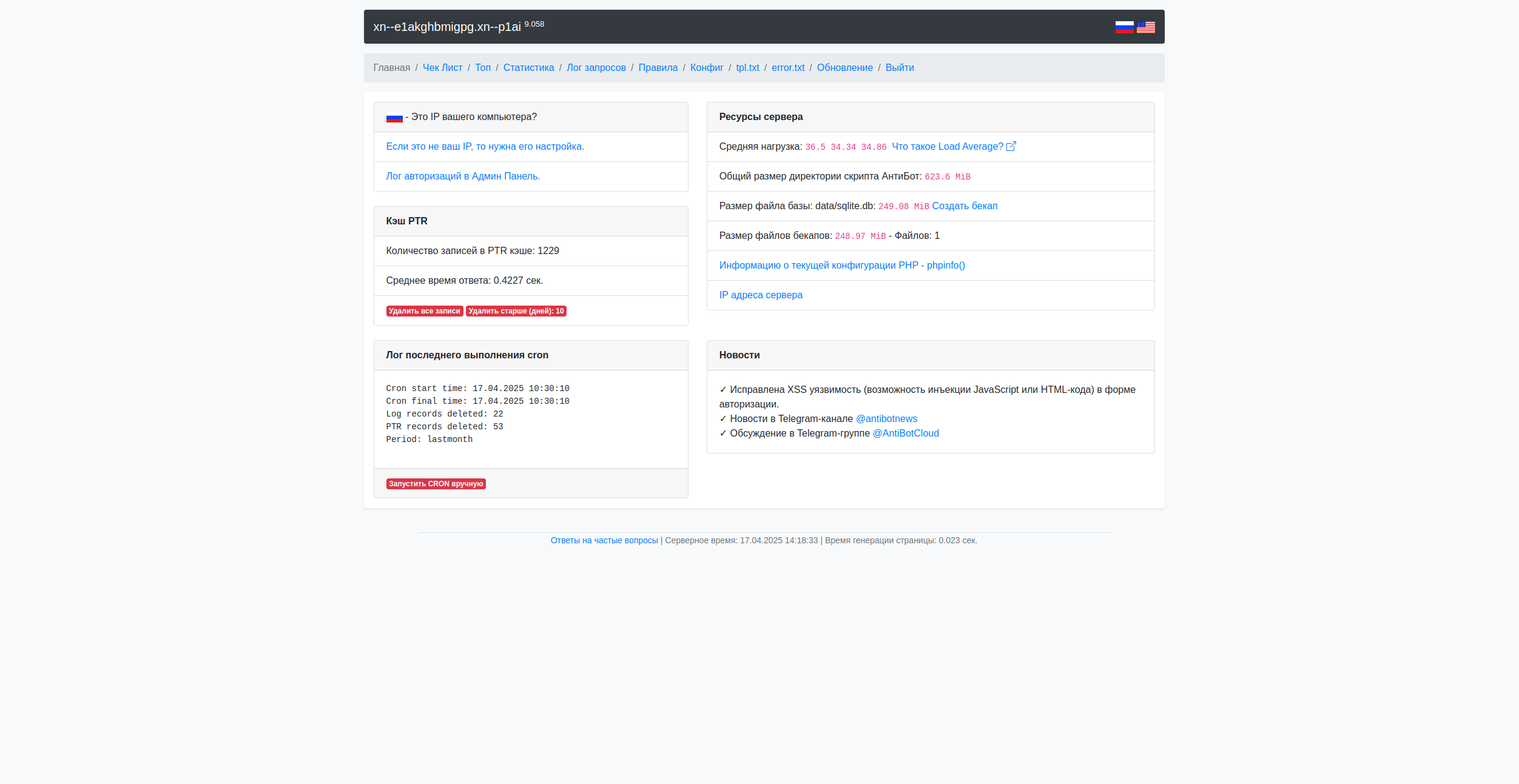Image resolution: width=1519 pixels, height=784 pixels.
Task: Switch language to US flag icon
Action: pyautogui.click(x=1145, y=27)
